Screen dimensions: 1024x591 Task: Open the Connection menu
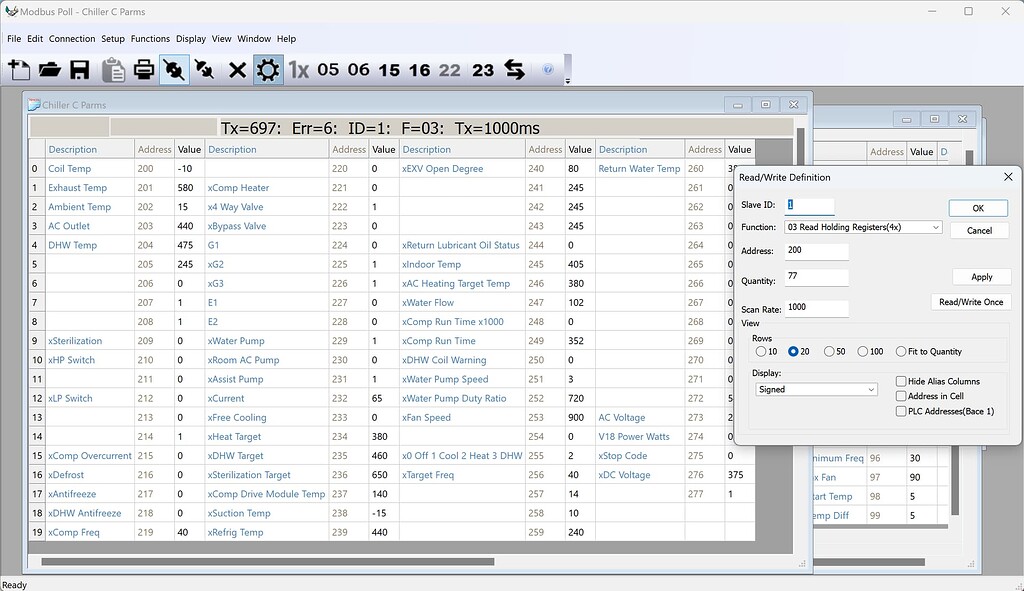pos(72,39)
